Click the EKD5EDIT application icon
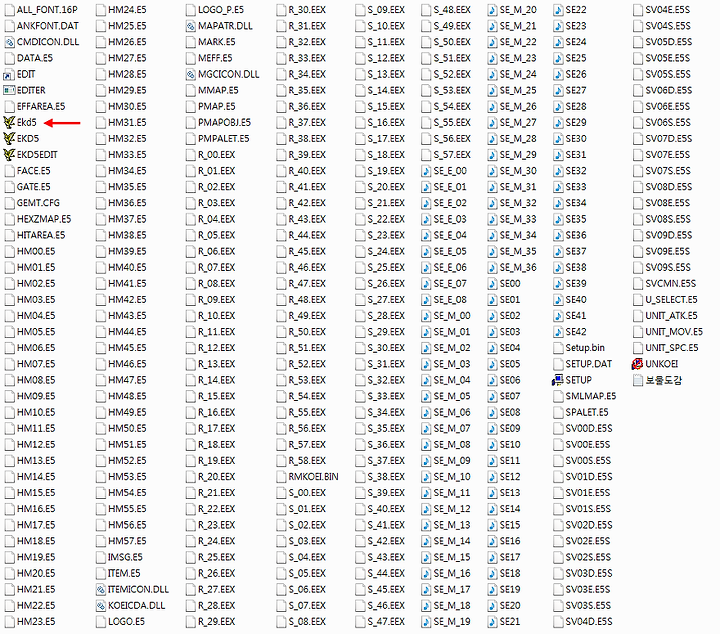720x634 pixels. [9, 155]
